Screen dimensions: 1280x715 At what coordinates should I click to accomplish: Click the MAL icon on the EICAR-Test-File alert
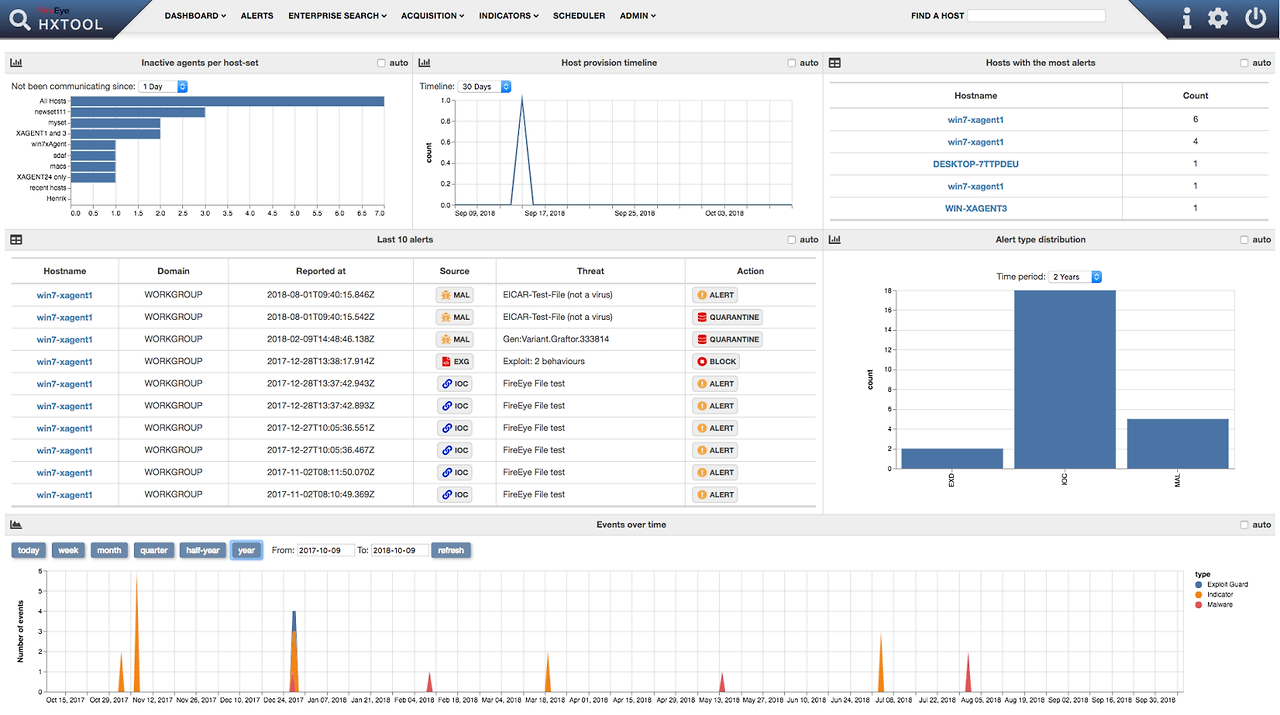pyautogui.click(x=454, y=294)
